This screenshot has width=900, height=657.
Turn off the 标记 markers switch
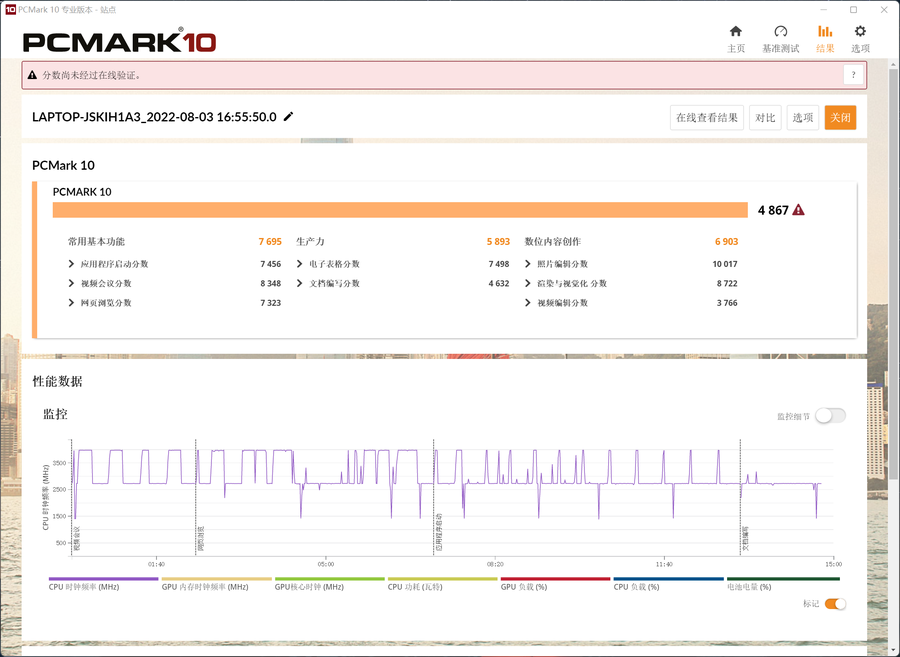835,604
